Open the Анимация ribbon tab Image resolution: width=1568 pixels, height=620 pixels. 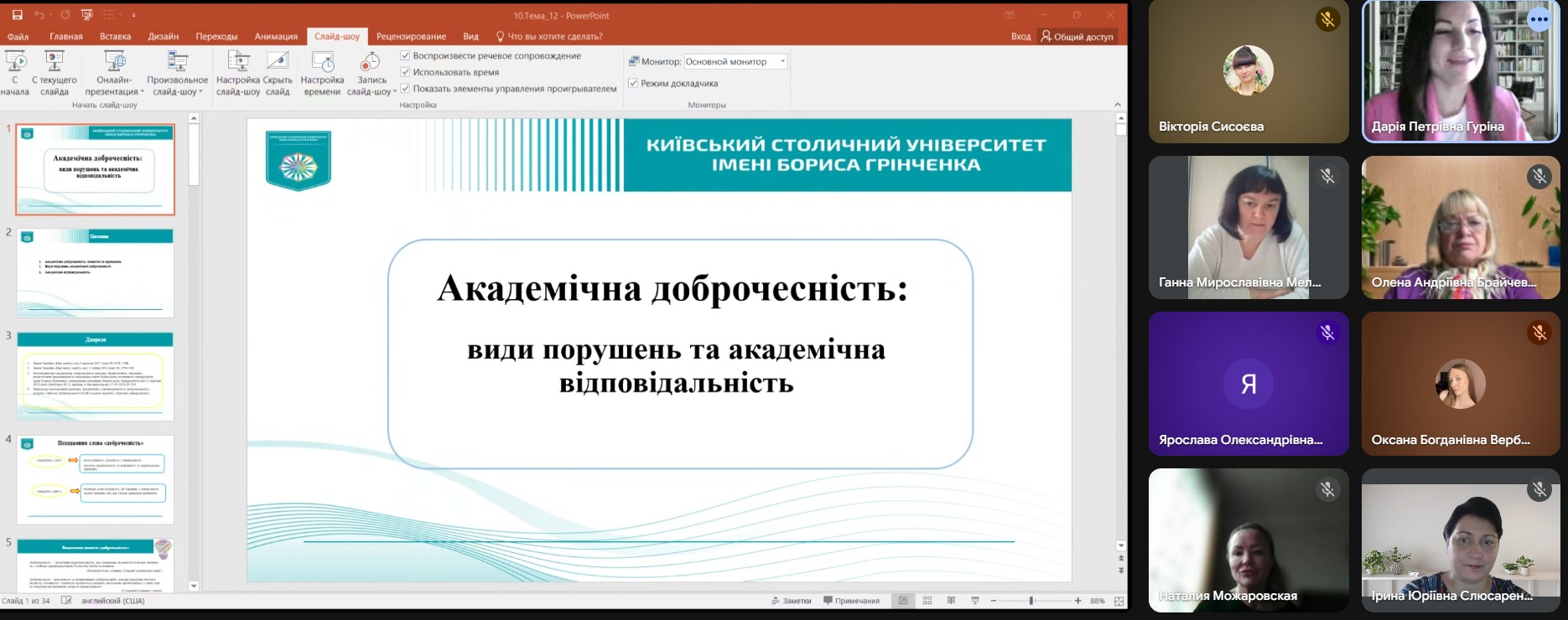276,37
